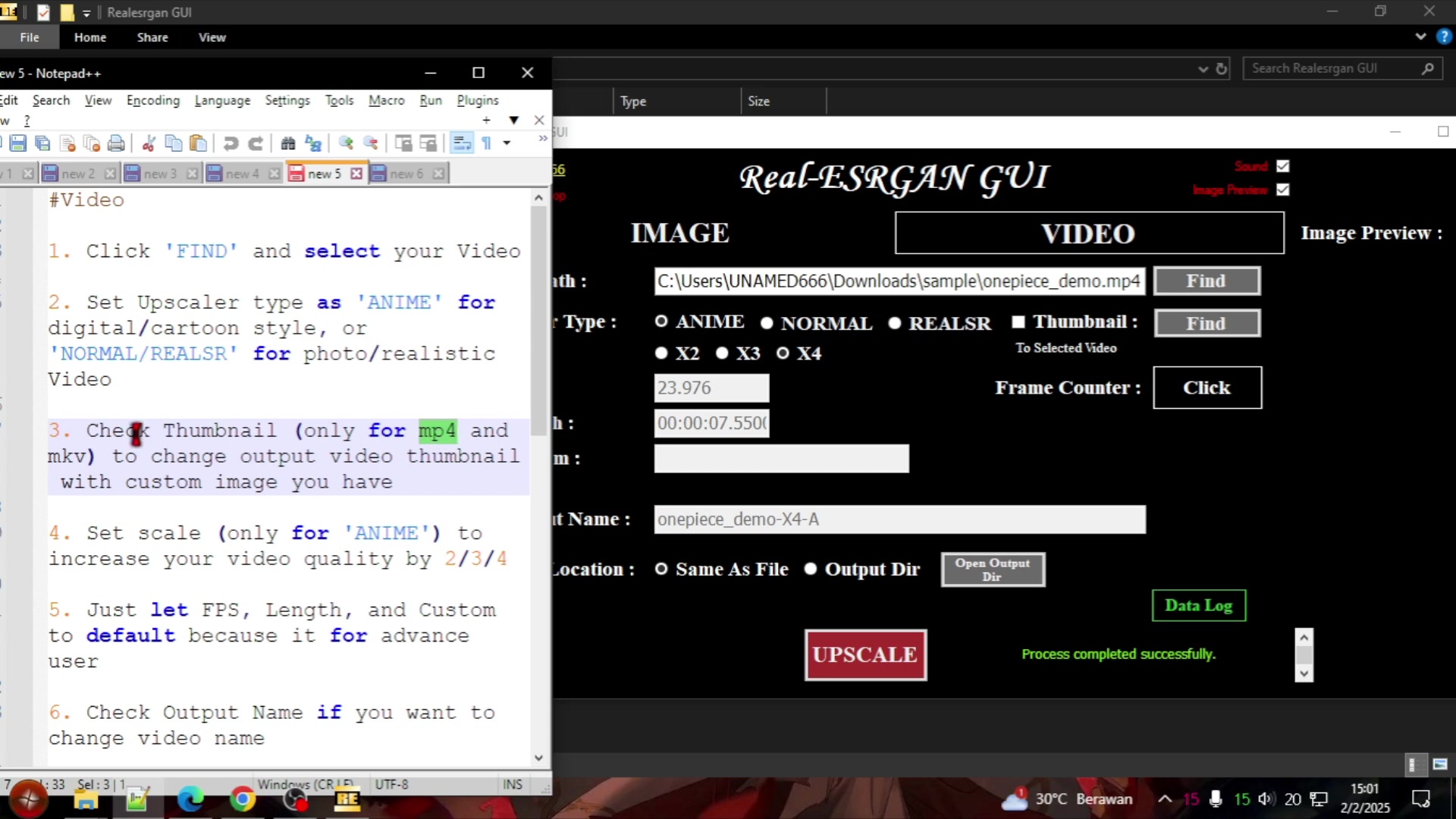Select the NORMAL upscaler radio button
Screen dimensions: 1456x819
click(x=768, y=322)
